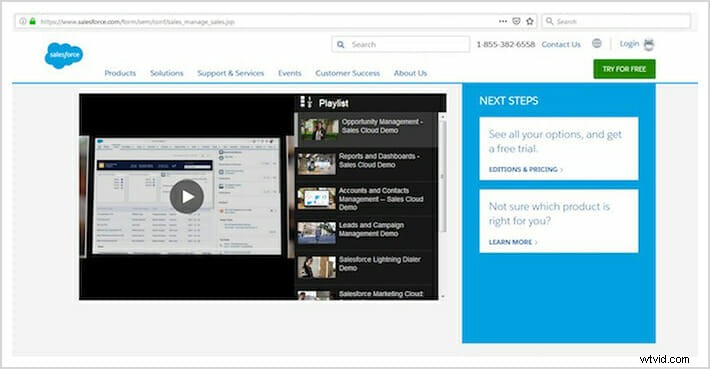Click the TRY FOR FREE button
Screen dimensions: 710x369
click(x=624, y=69)
